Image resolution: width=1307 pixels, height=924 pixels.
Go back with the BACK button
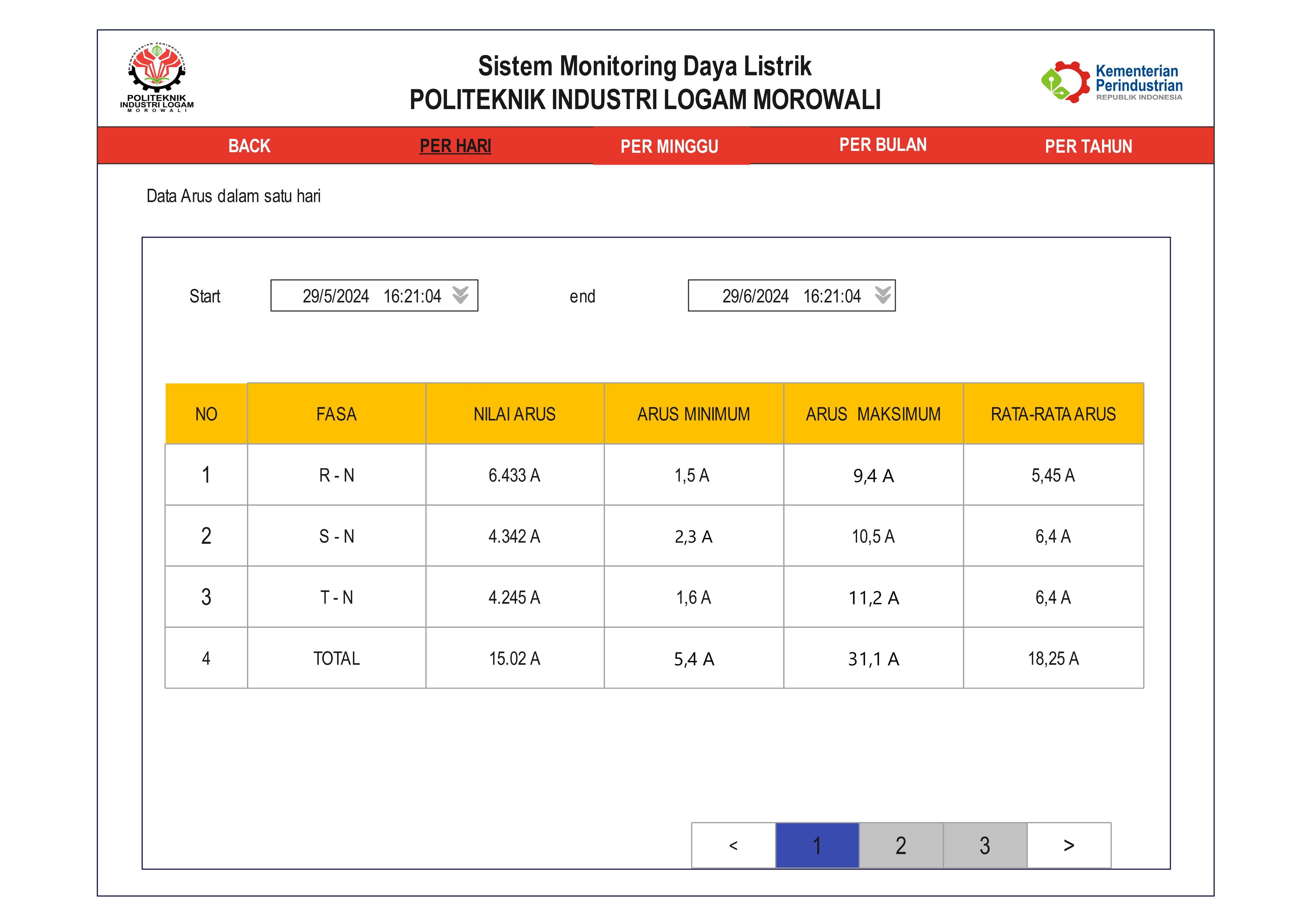click(x=249, y=146)
